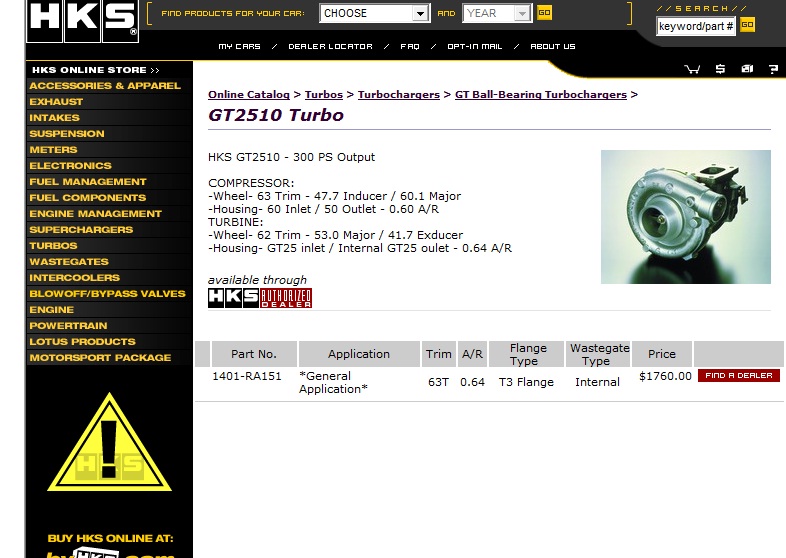Image resolution: width=786 pixels, height=558 pixels.
Task: Click the Online Catalog breadcrumb link
Action: pyautogui.click(x=249, y=95)
